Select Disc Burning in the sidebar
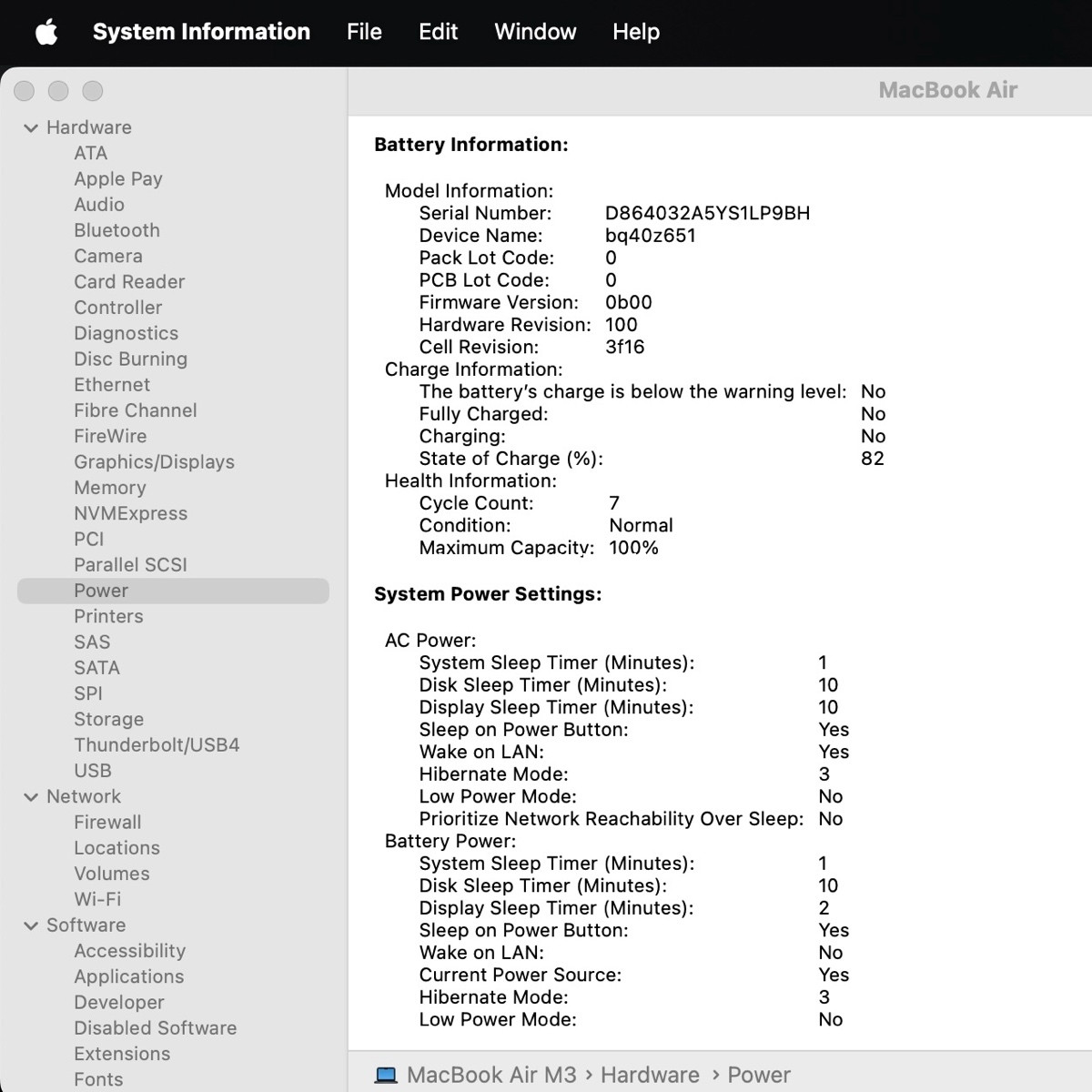 (131, 359)
